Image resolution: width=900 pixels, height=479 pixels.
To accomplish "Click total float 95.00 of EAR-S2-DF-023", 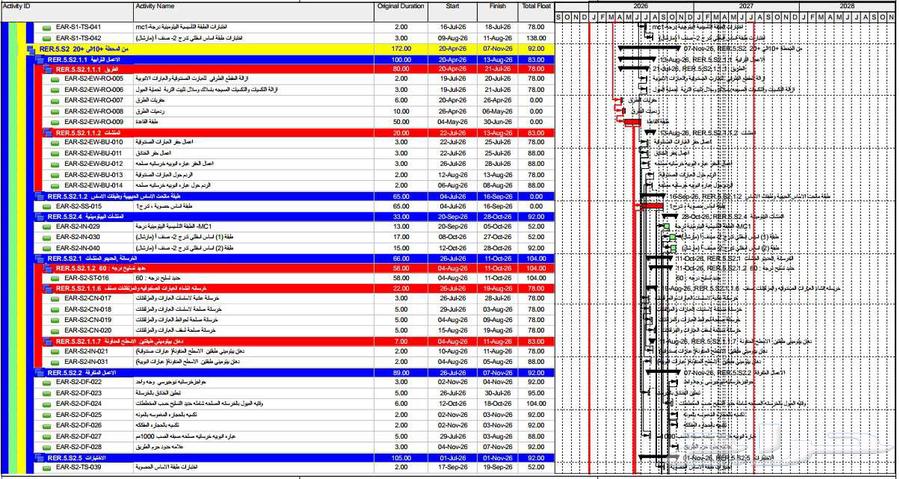I will pos(536,394).
